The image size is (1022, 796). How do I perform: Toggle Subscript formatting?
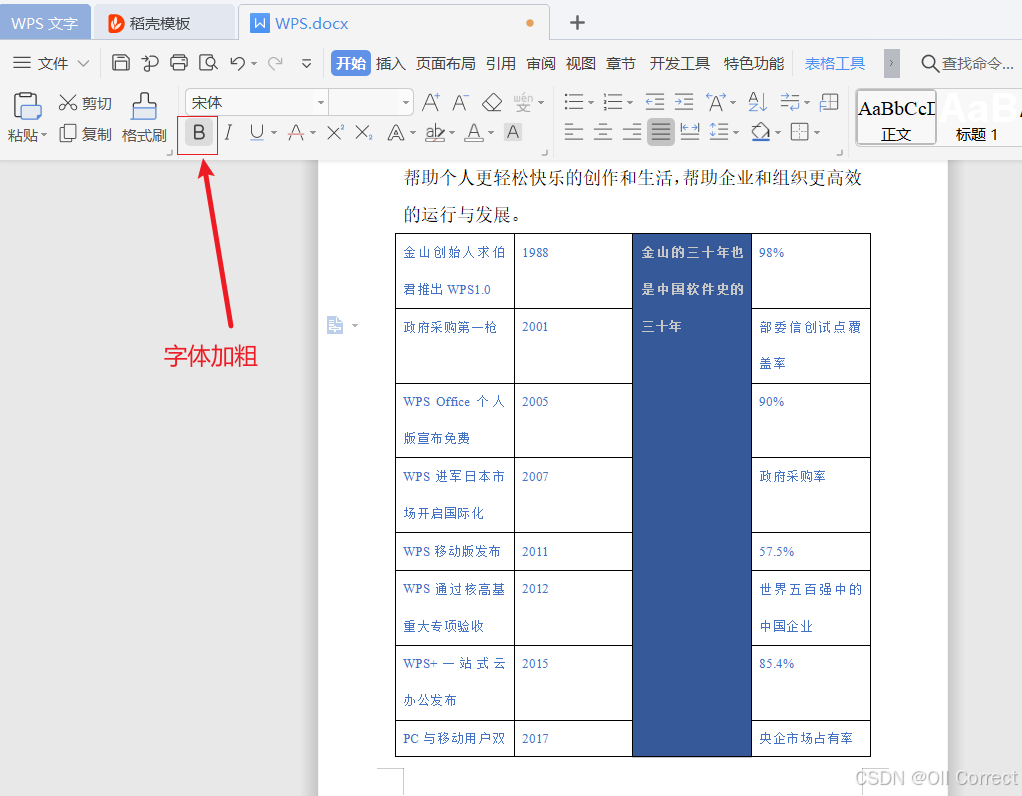pyautogui.click(x=364, y=132)
